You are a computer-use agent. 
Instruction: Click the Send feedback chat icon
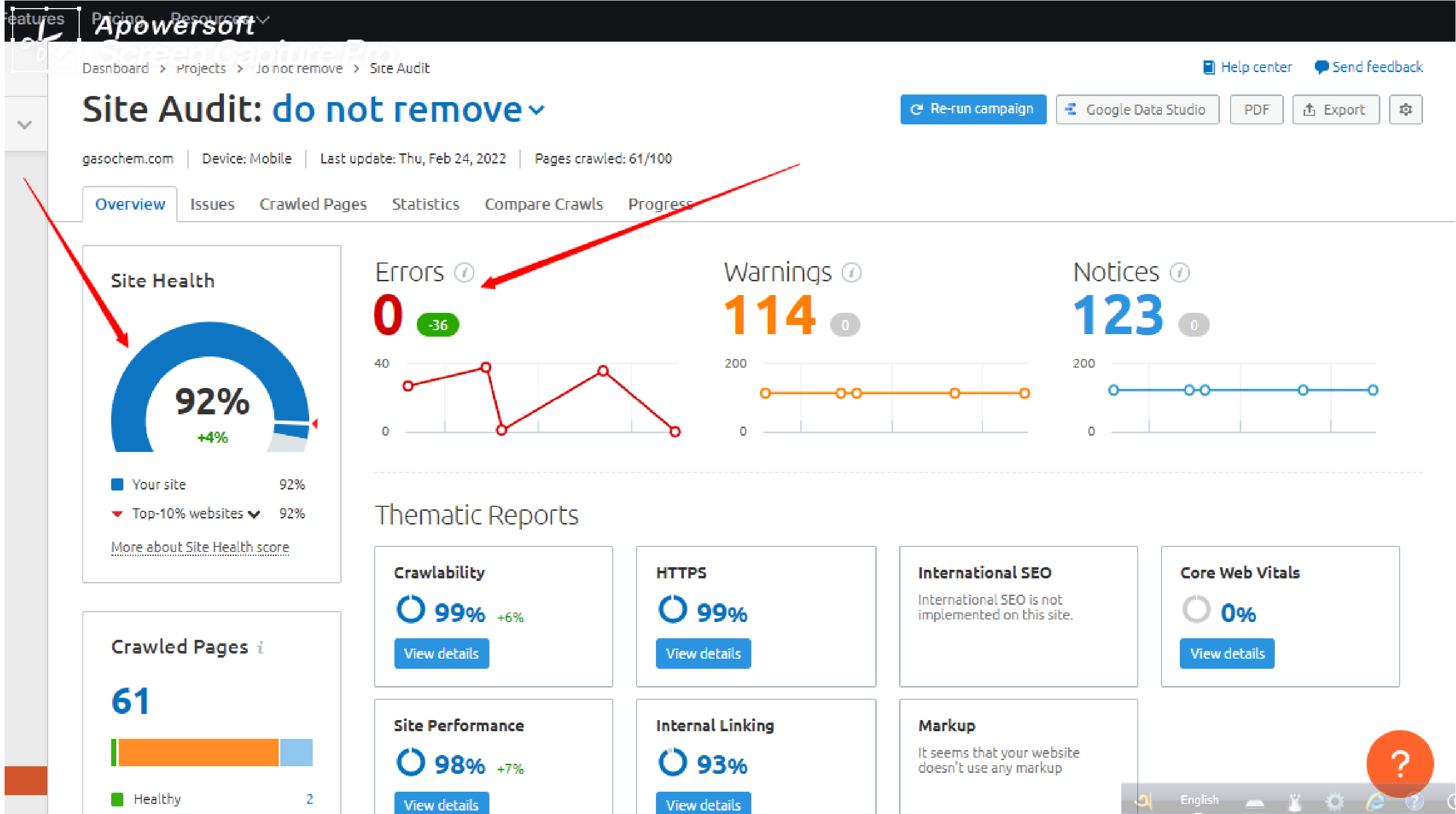(1321, 67)
